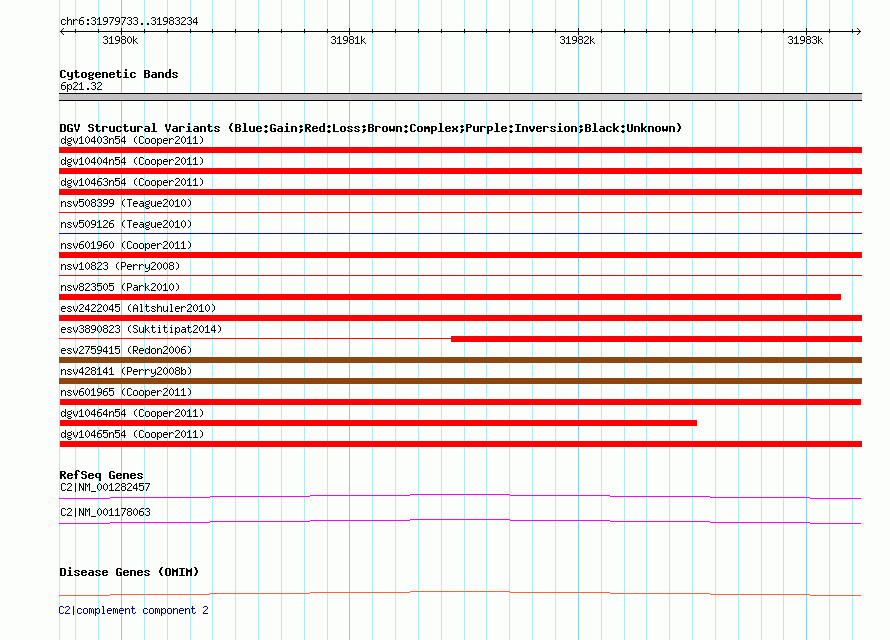Click the esv3890823 (Suktitipat2014) thick red segment
Screen dimensions: 890x640
click(x=657, y=339)
